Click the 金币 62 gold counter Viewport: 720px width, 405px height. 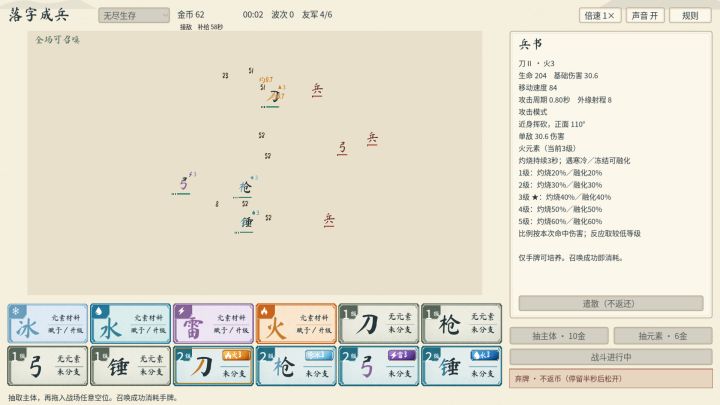pyautogui.click(x=191, y=15)
